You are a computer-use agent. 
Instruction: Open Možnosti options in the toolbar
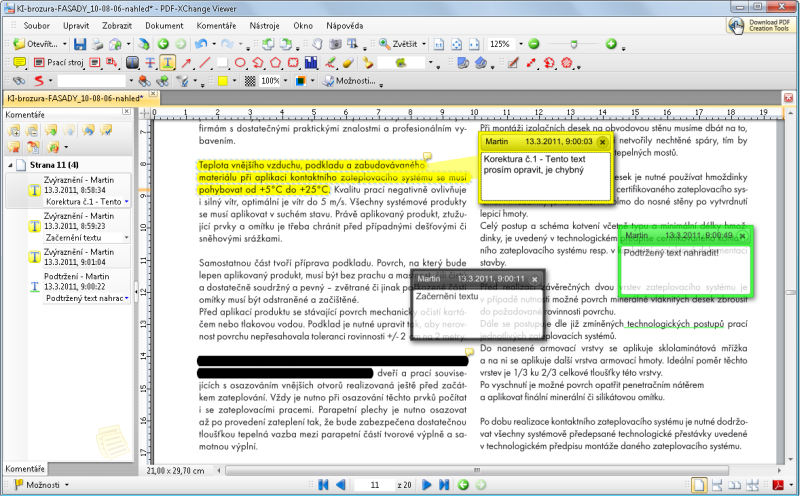[349, 81]
